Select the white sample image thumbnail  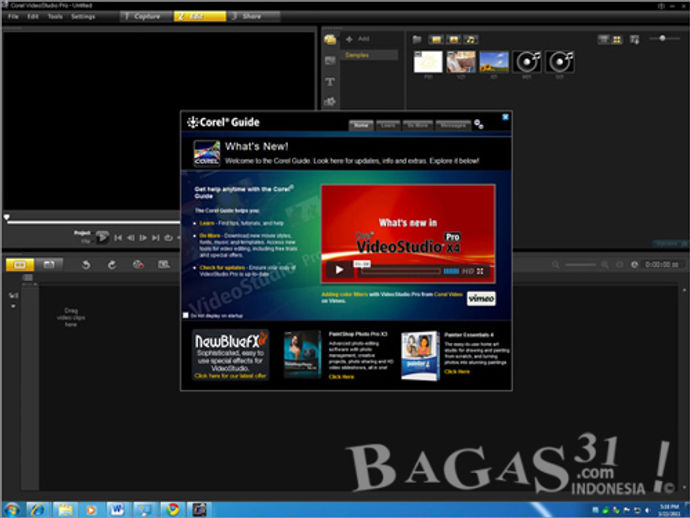pyautogui.click(x=428, y=62)
